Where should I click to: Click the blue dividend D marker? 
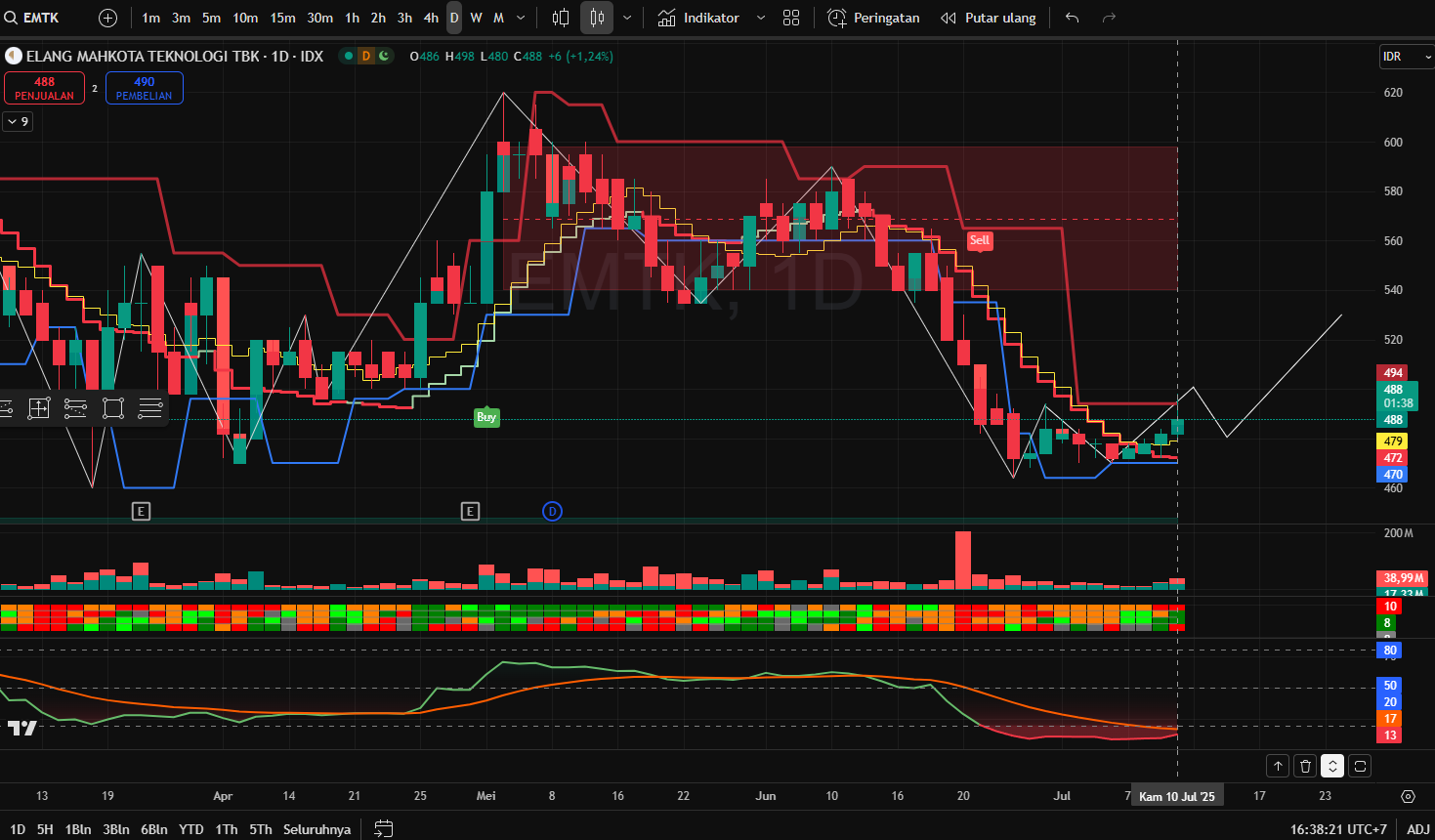pyautogui.click(x=552, y=511)
